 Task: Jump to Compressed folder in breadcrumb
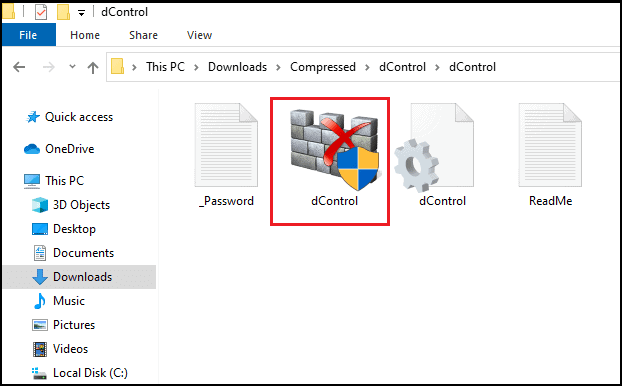pos(323,67)
